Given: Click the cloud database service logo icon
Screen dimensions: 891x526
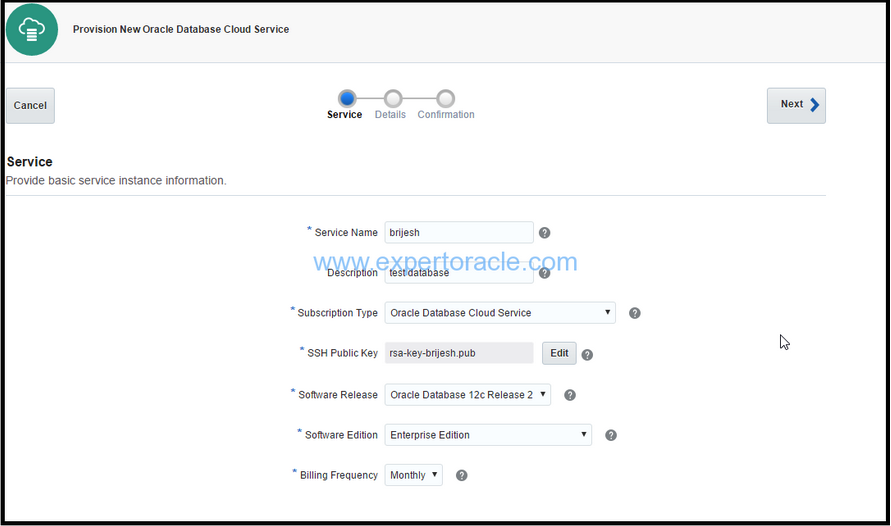Looking at the screenshot, I should [32, 30].
